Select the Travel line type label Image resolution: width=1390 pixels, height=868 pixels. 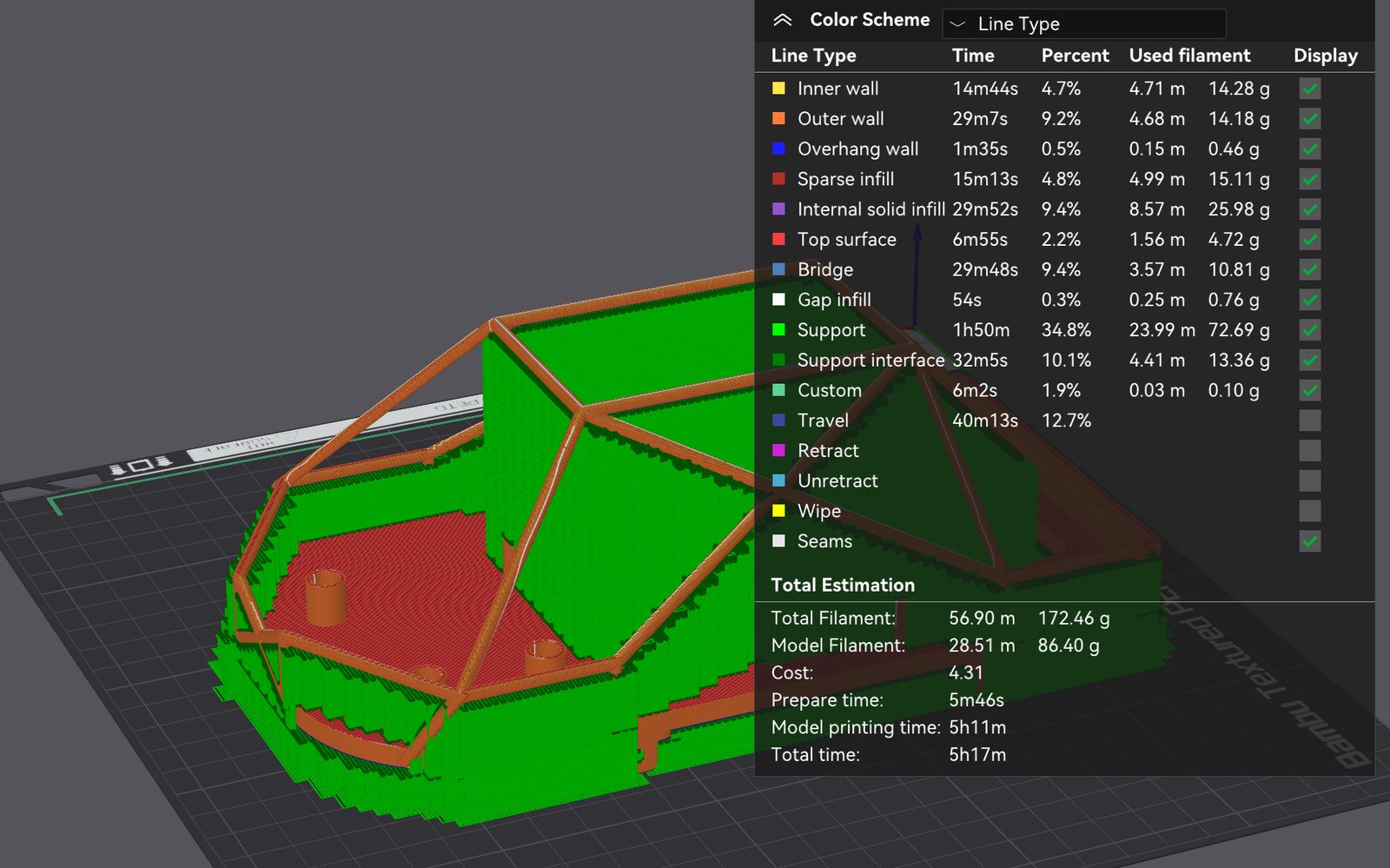[x=823, y=421]
